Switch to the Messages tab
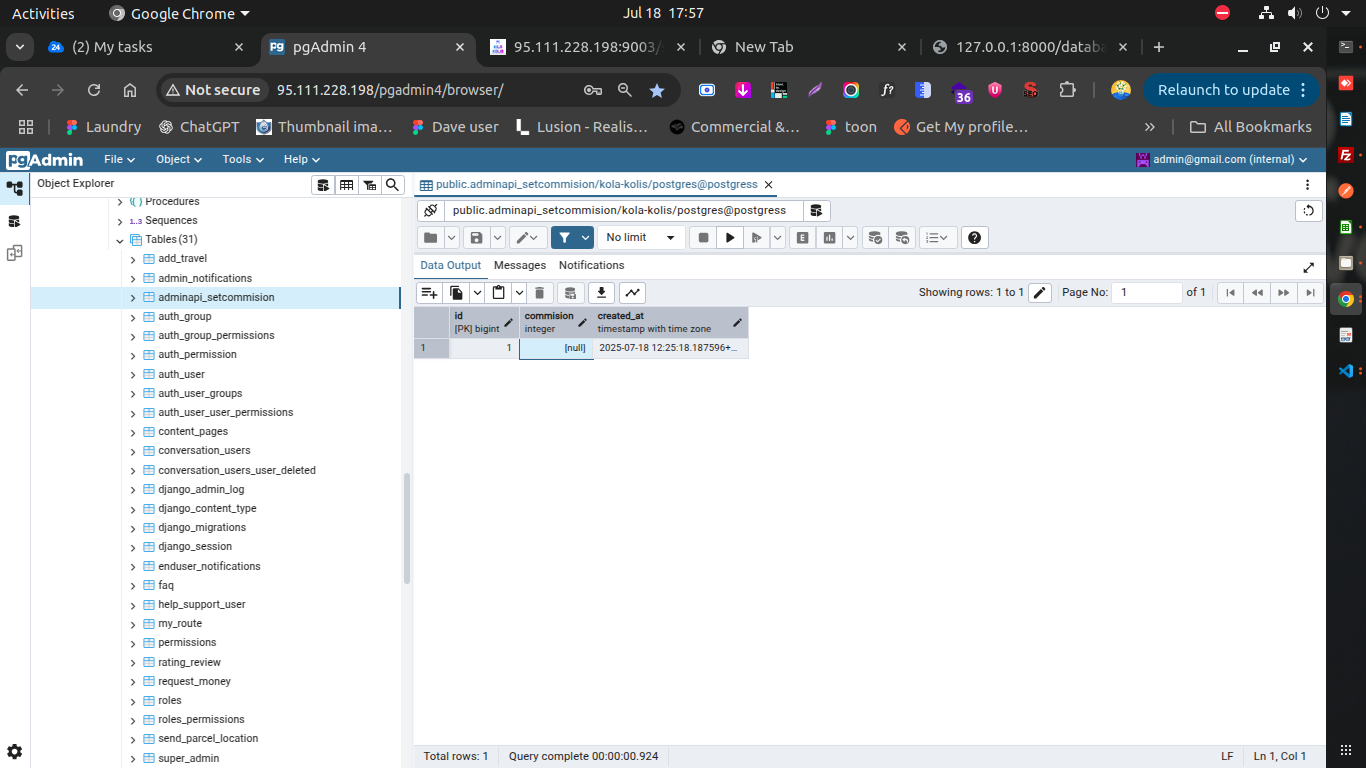 (520, 266)
